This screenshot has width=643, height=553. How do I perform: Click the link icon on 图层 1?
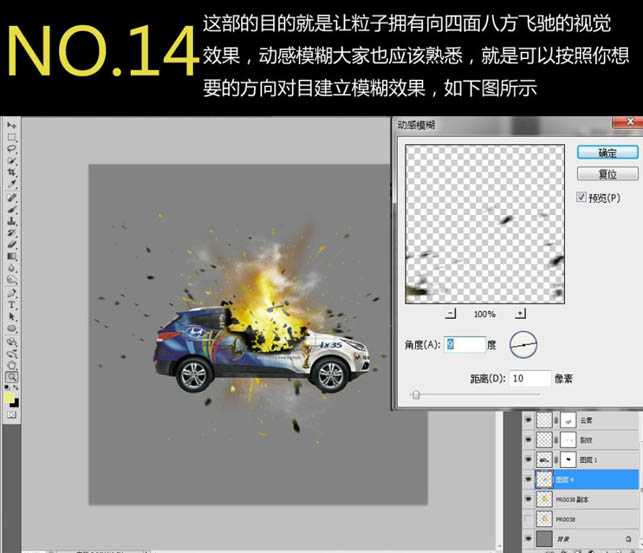click(x=556, y=460)
